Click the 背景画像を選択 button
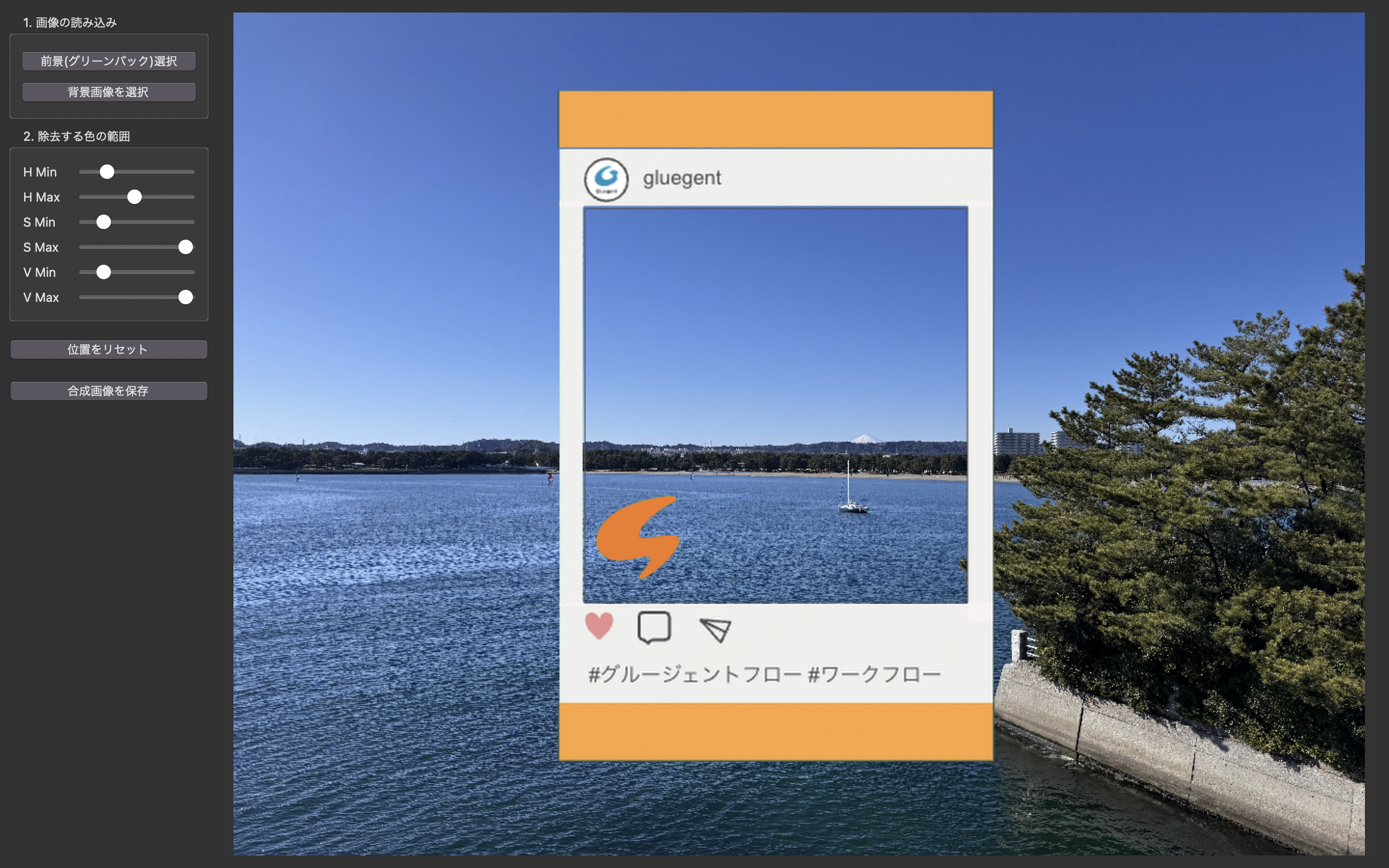The image size is (1389, 868). 109,91
